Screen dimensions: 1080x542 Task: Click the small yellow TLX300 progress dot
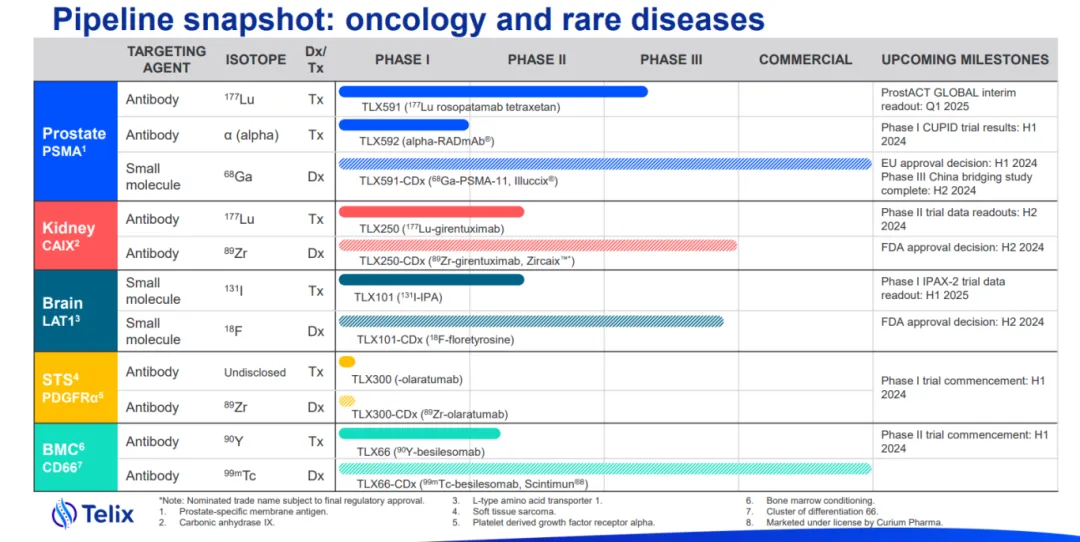click(347, 362)
